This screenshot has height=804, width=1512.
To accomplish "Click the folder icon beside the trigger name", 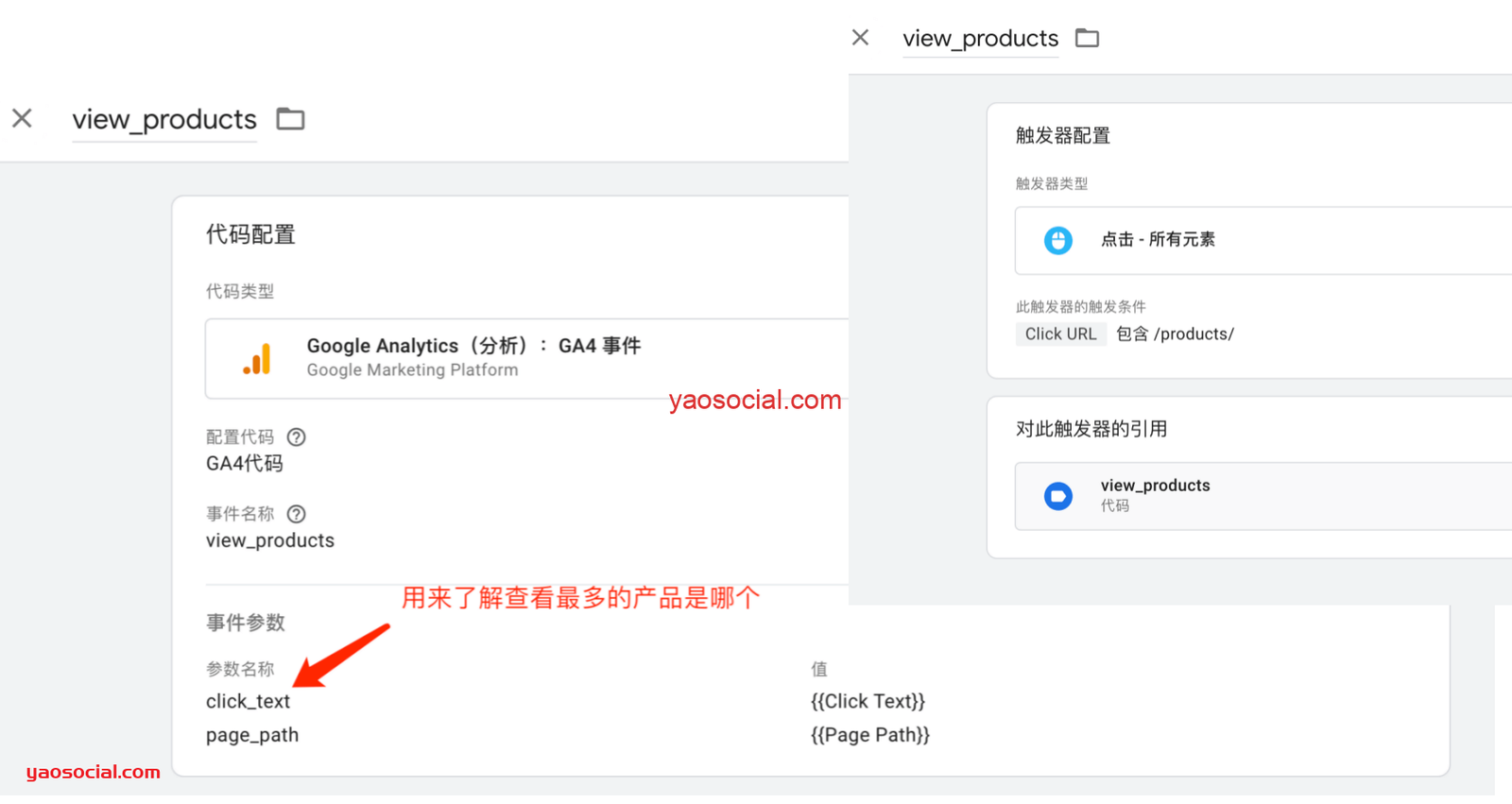I will point(1088,38).
